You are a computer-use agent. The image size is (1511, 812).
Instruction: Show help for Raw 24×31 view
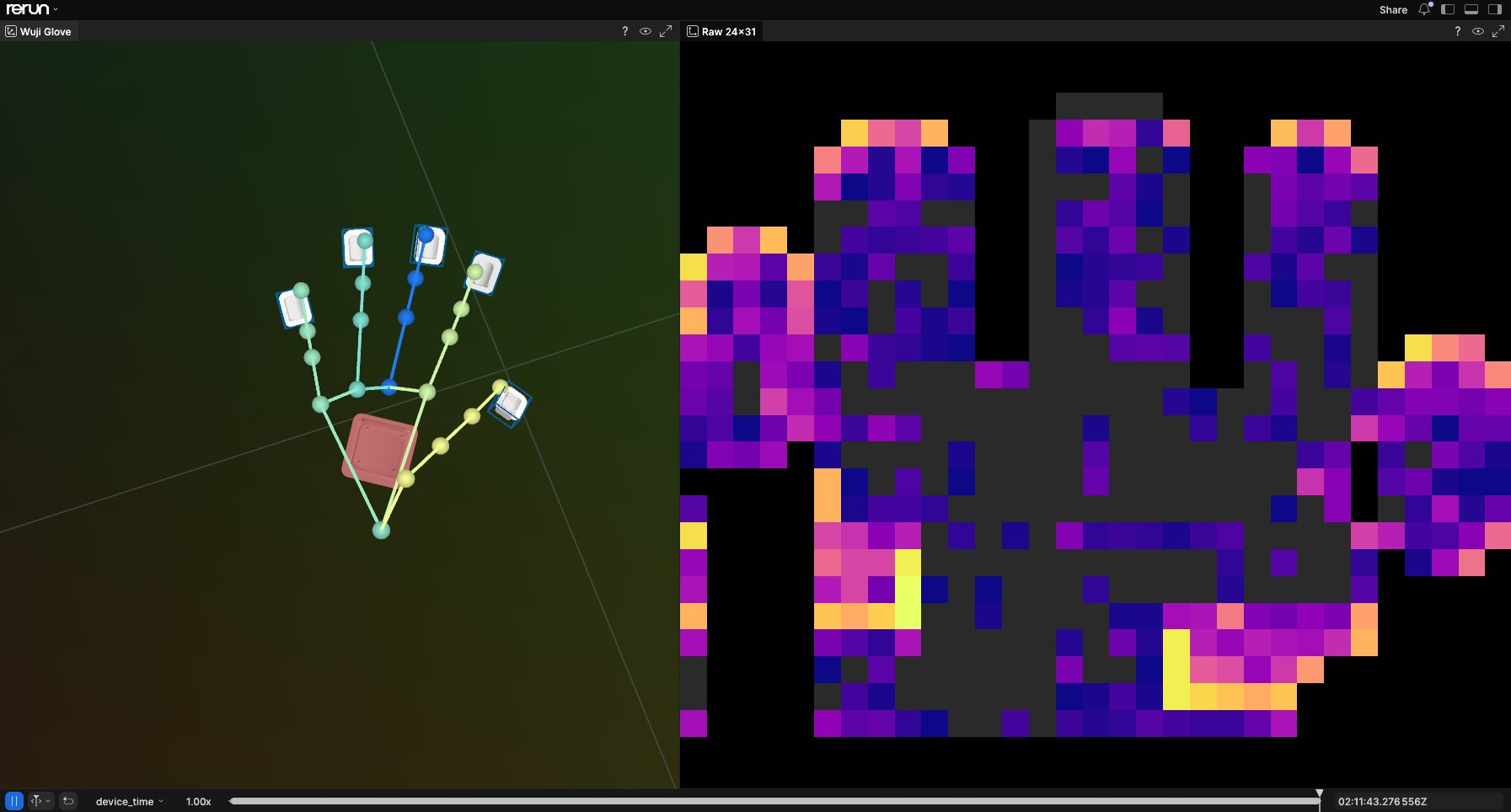point(1457,31)
